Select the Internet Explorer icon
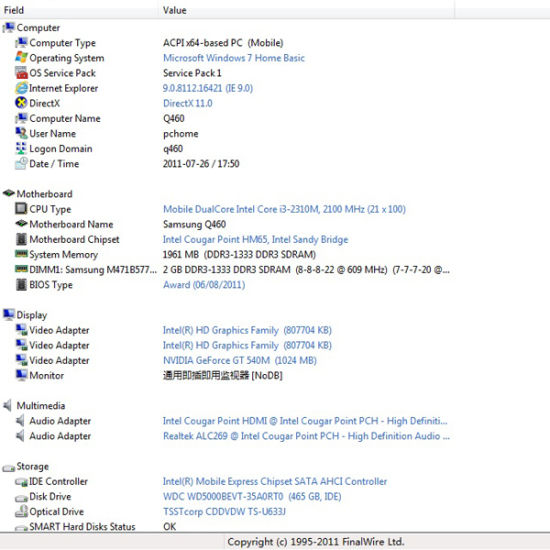Viewport: 550px width, 550px height. [21, 88]
